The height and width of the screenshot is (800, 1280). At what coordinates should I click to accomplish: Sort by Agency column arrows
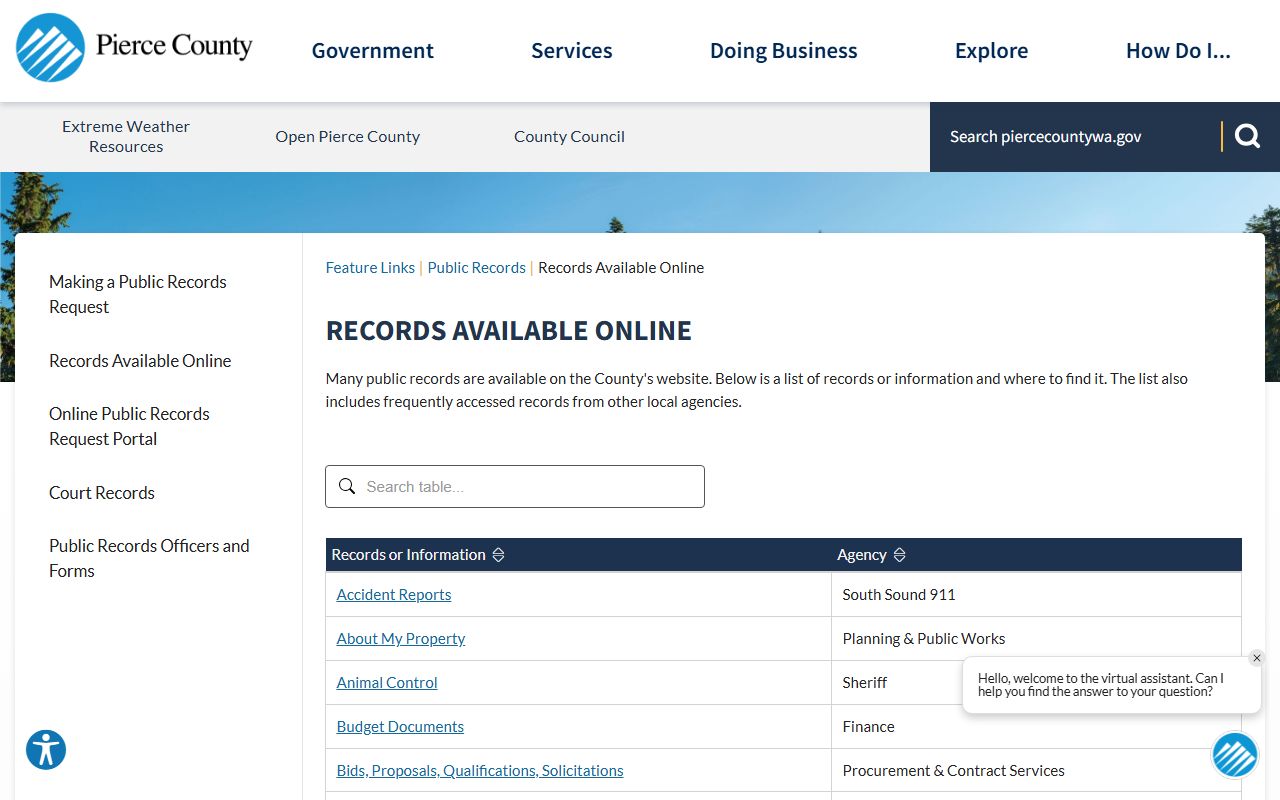[x=899, y=555]
